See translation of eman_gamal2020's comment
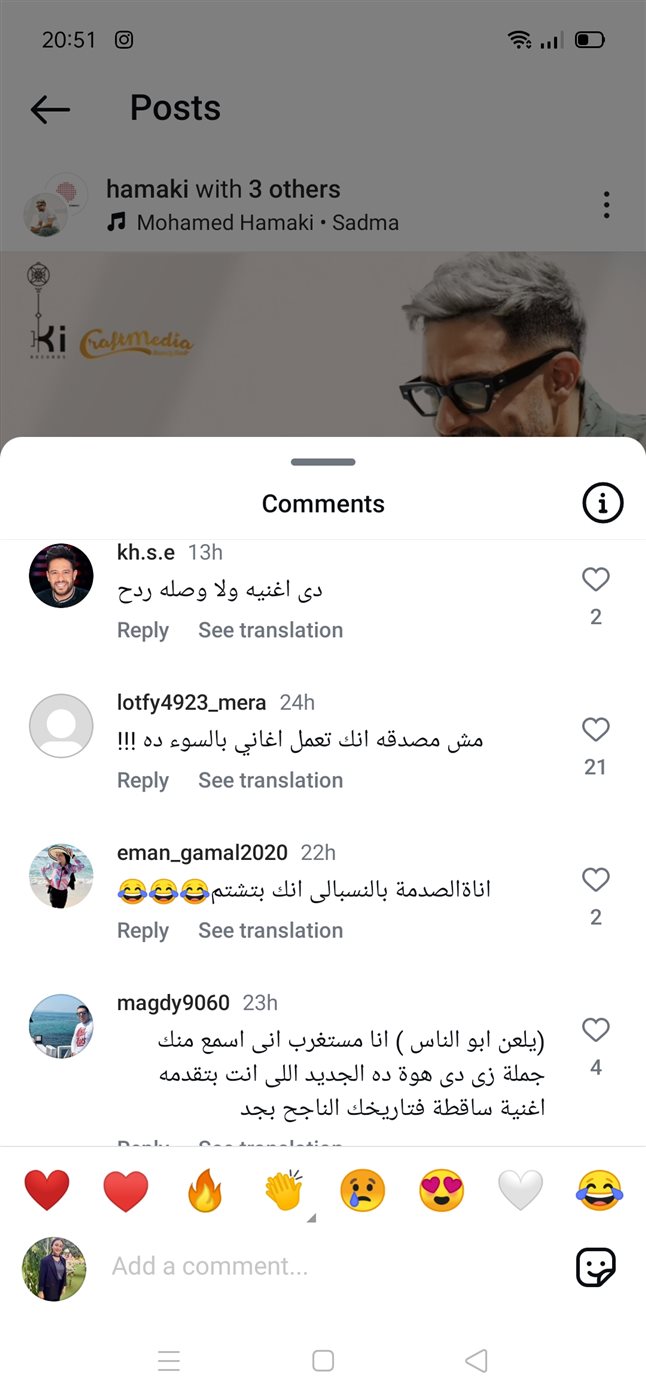Viewport: 646px width, 1400px height. [270, 930]
